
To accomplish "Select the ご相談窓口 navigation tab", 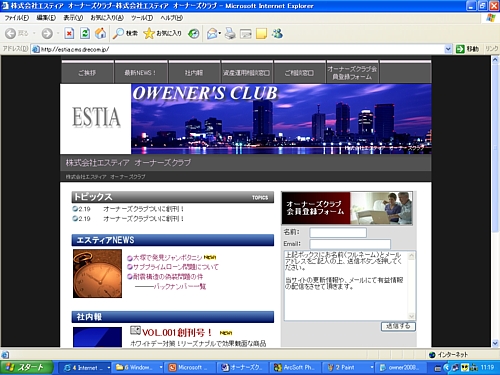I will coord(299,72).
